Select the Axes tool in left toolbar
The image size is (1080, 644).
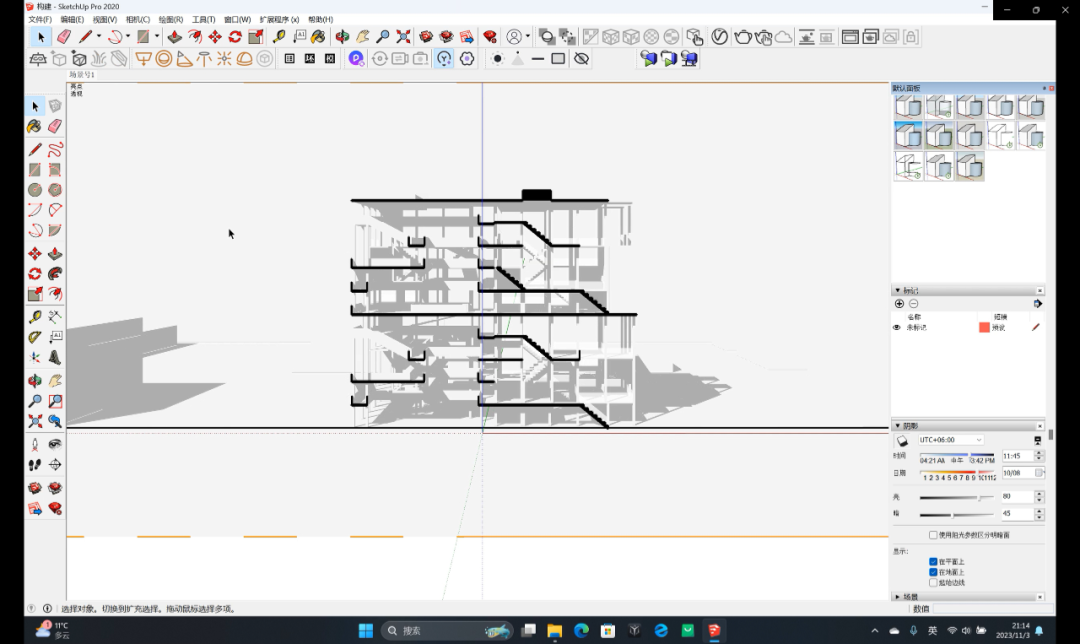tap(35, 357)
